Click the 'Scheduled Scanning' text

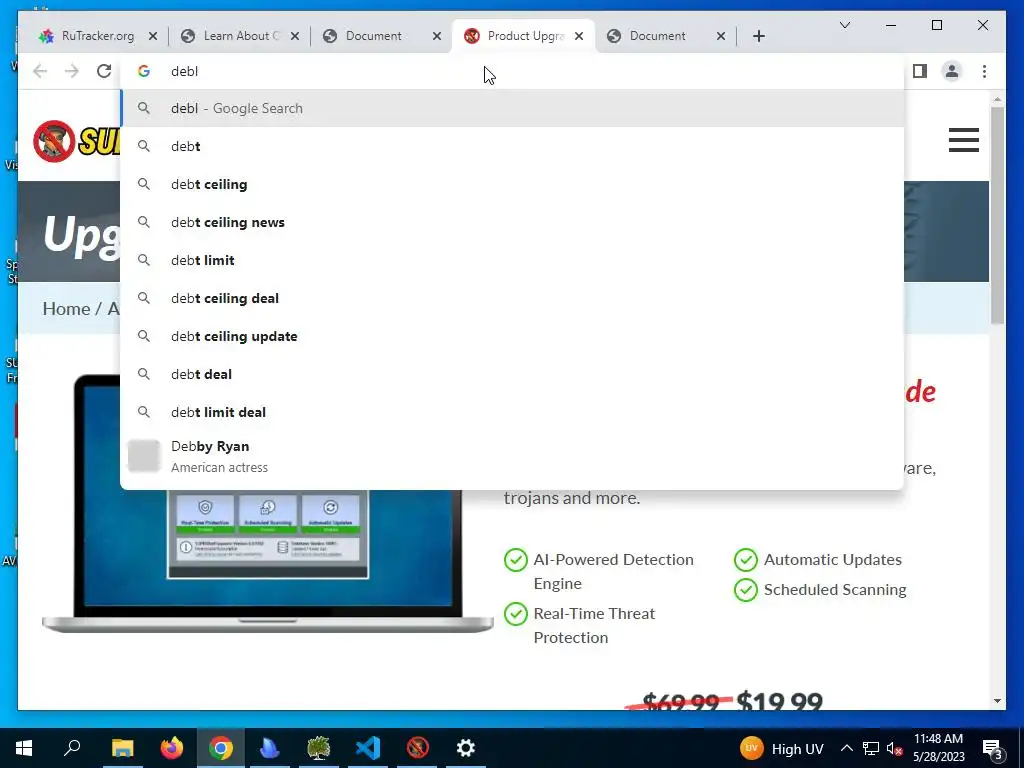(835, 590)
